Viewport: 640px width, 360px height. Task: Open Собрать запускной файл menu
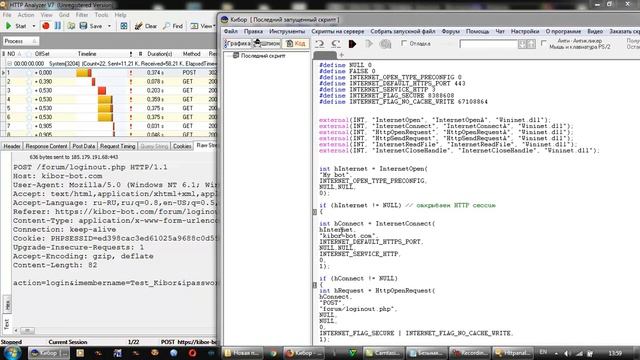403,31
